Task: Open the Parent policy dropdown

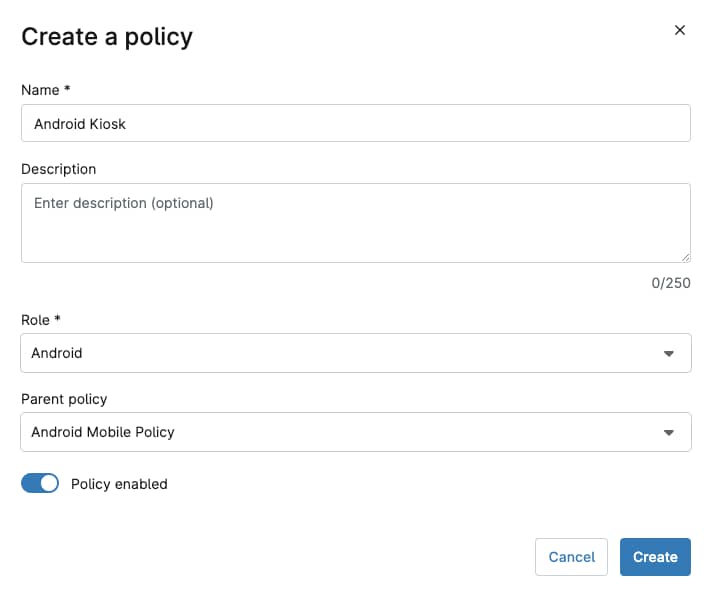Action: point(356,432)
